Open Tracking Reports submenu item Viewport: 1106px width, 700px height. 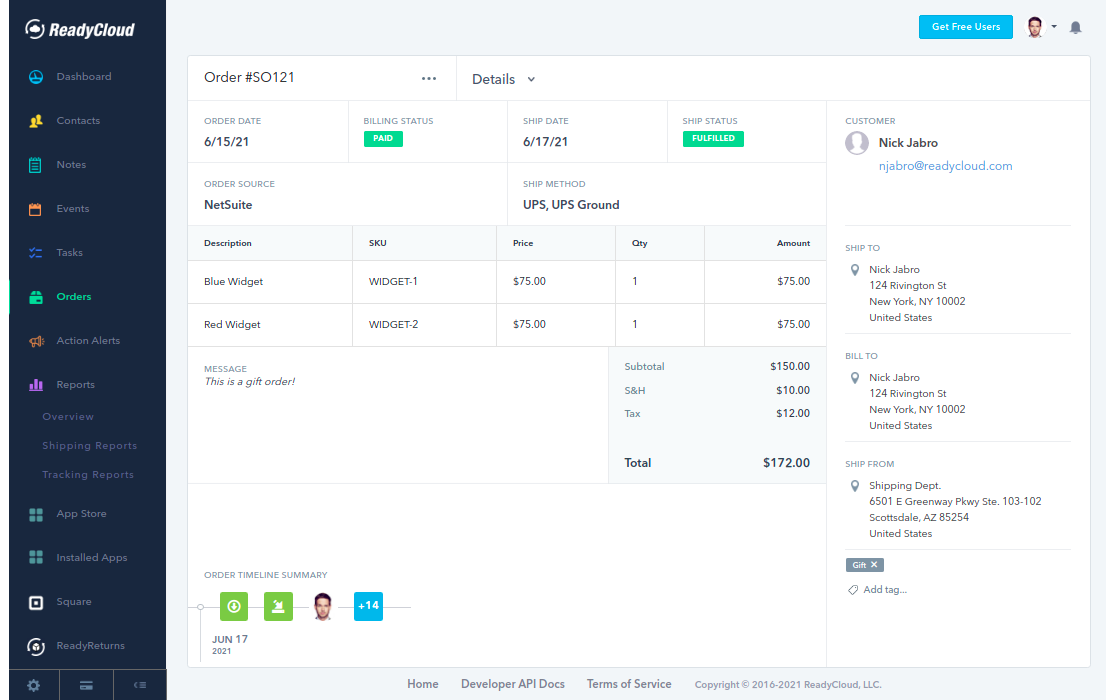click(x=87, y=474)
